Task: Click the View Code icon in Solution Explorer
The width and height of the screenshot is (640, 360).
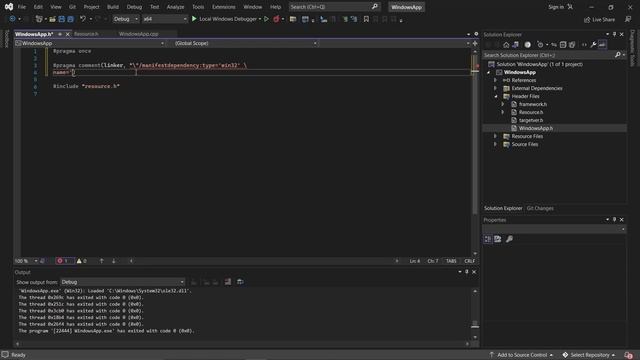Action: (584, 45)
